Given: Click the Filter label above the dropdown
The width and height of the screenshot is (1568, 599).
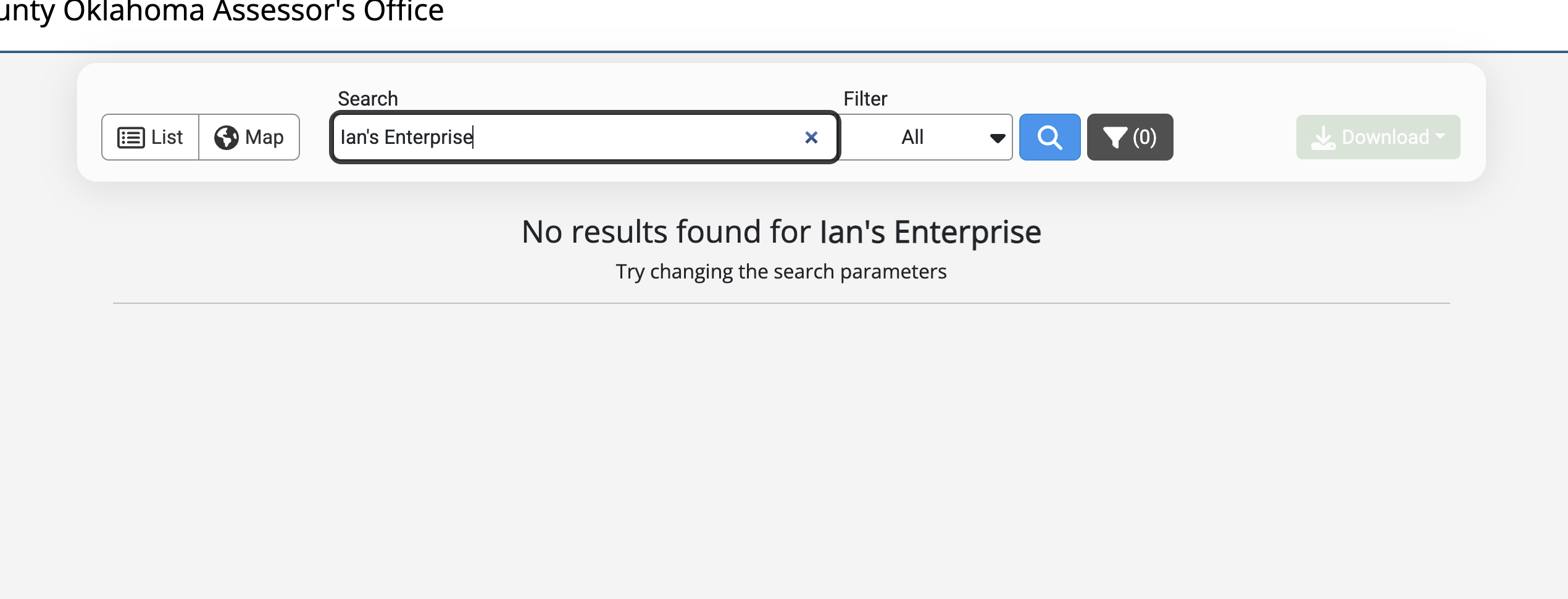Looking at the screenshot, I should coord(865,99).
